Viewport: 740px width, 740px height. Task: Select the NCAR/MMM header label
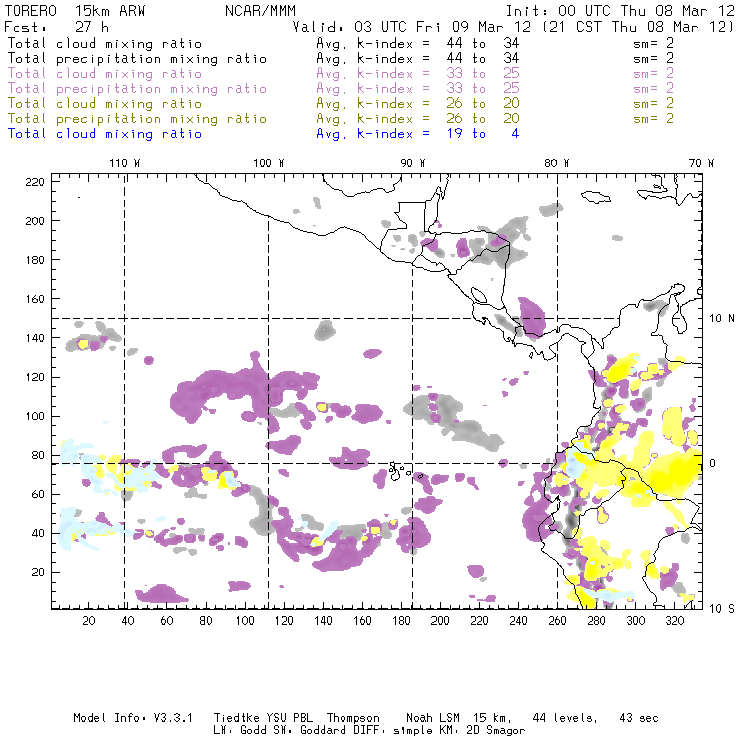259,10
